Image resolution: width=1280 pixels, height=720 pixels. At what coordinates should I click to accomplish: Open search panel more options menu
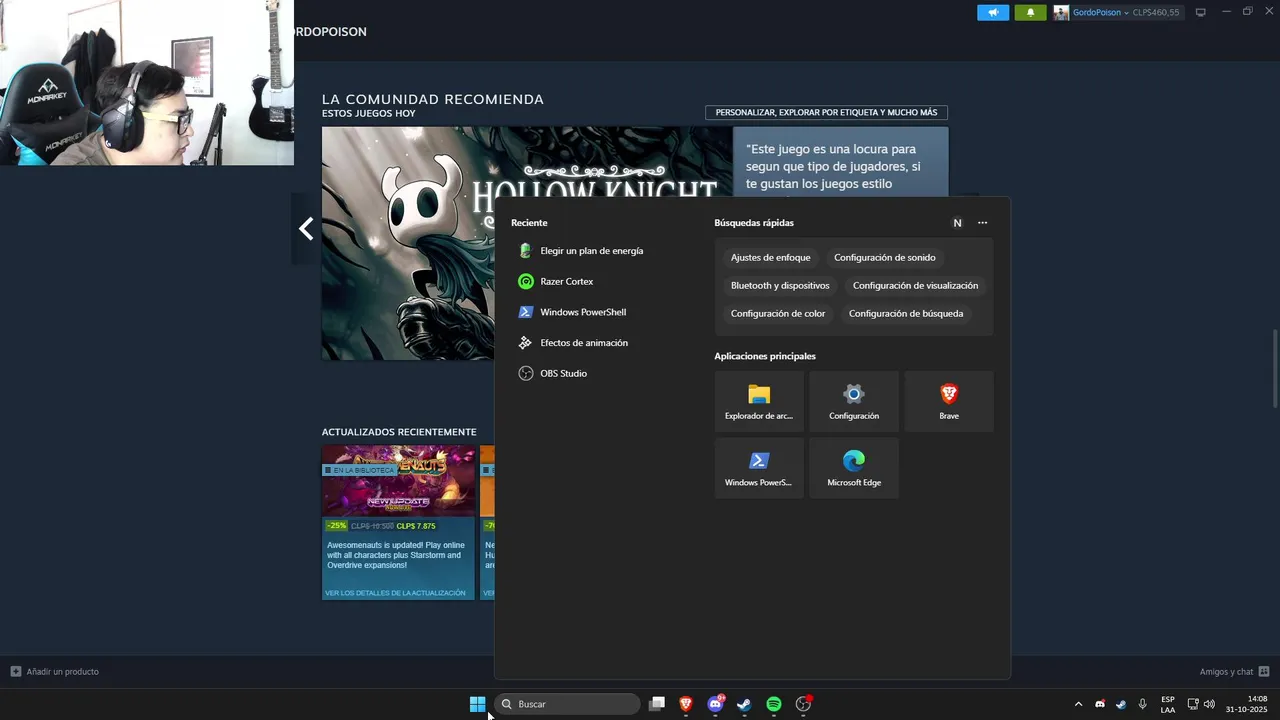click(982, 223)
